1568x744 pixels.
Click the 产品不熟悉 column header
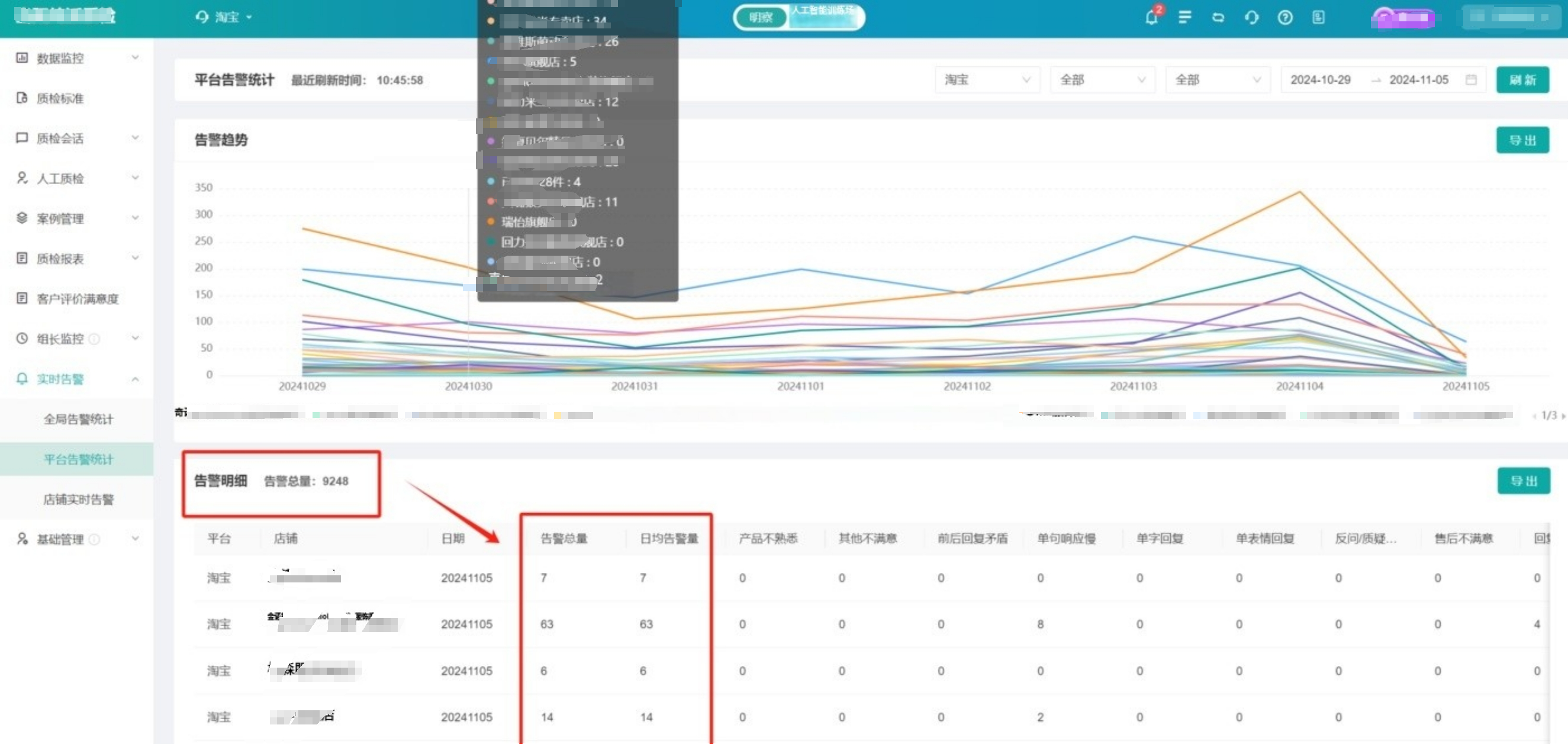pyautogui.click(x=768, y=538)
